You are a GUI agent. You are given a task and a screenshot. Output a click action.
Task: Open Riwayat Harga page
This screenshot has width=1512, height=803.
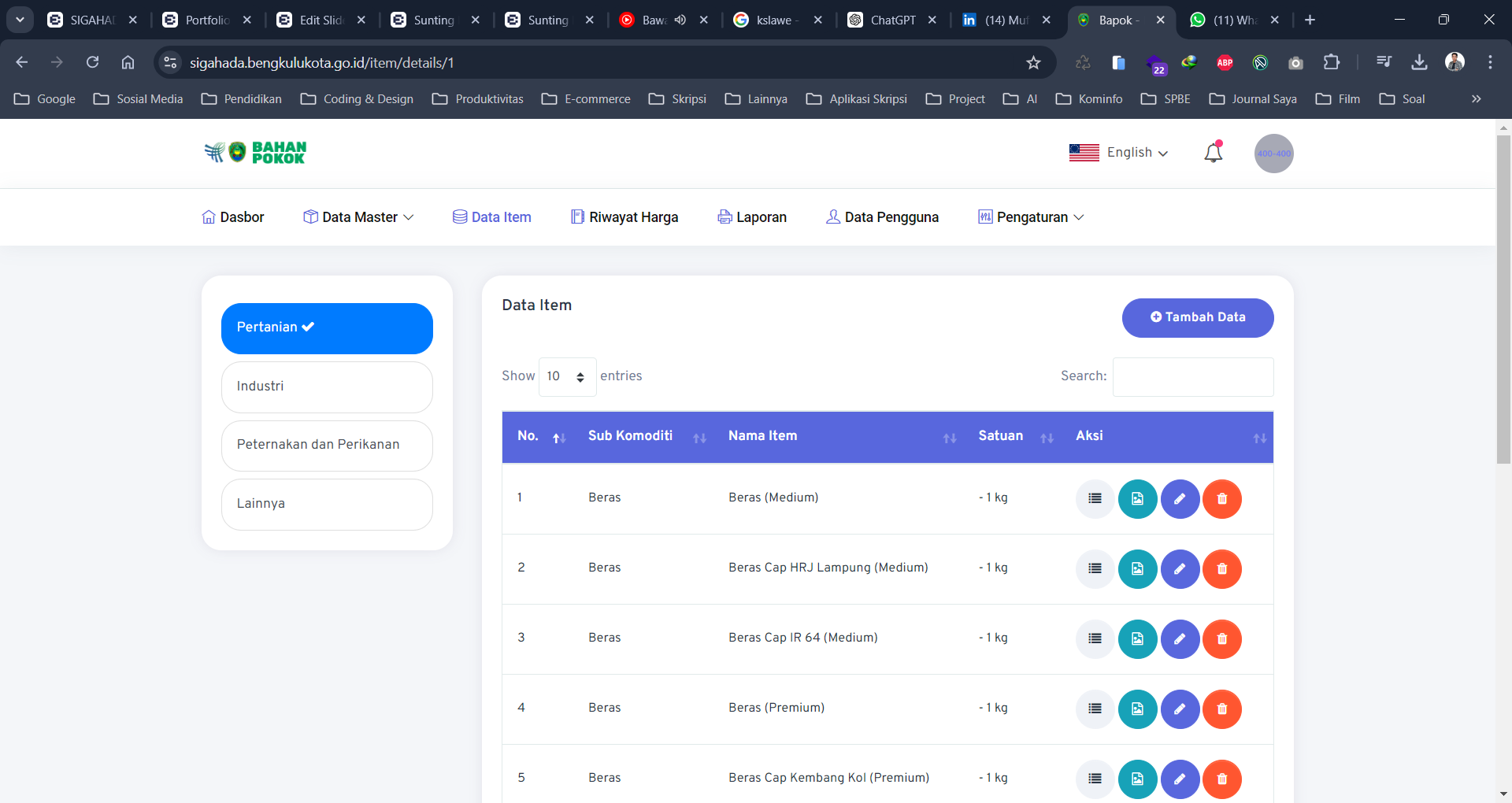tap(624, 217)
